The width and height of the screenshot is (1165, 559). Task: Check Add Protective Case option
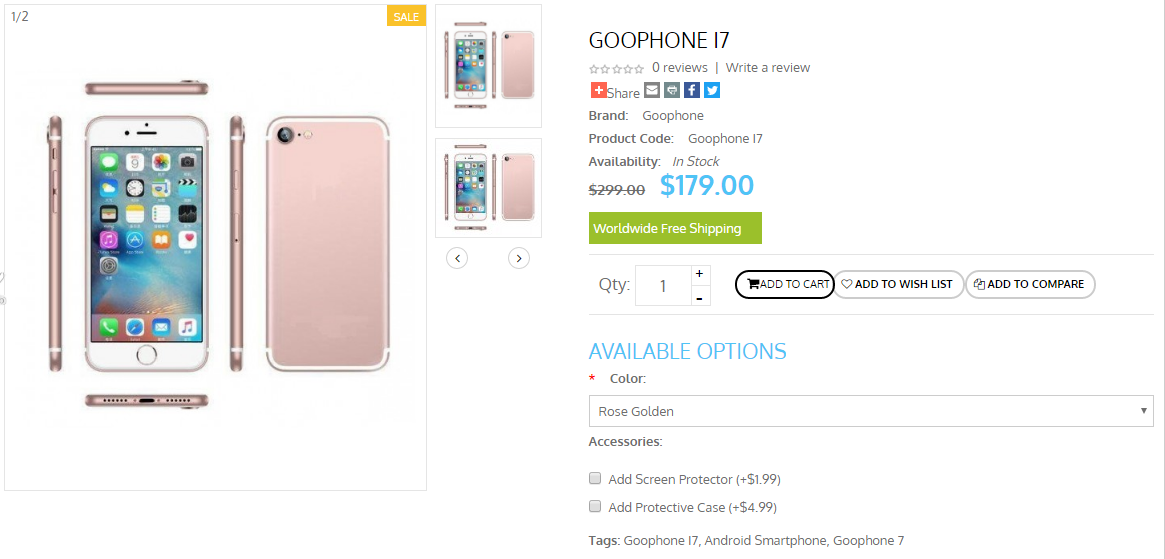coord(595,506)
